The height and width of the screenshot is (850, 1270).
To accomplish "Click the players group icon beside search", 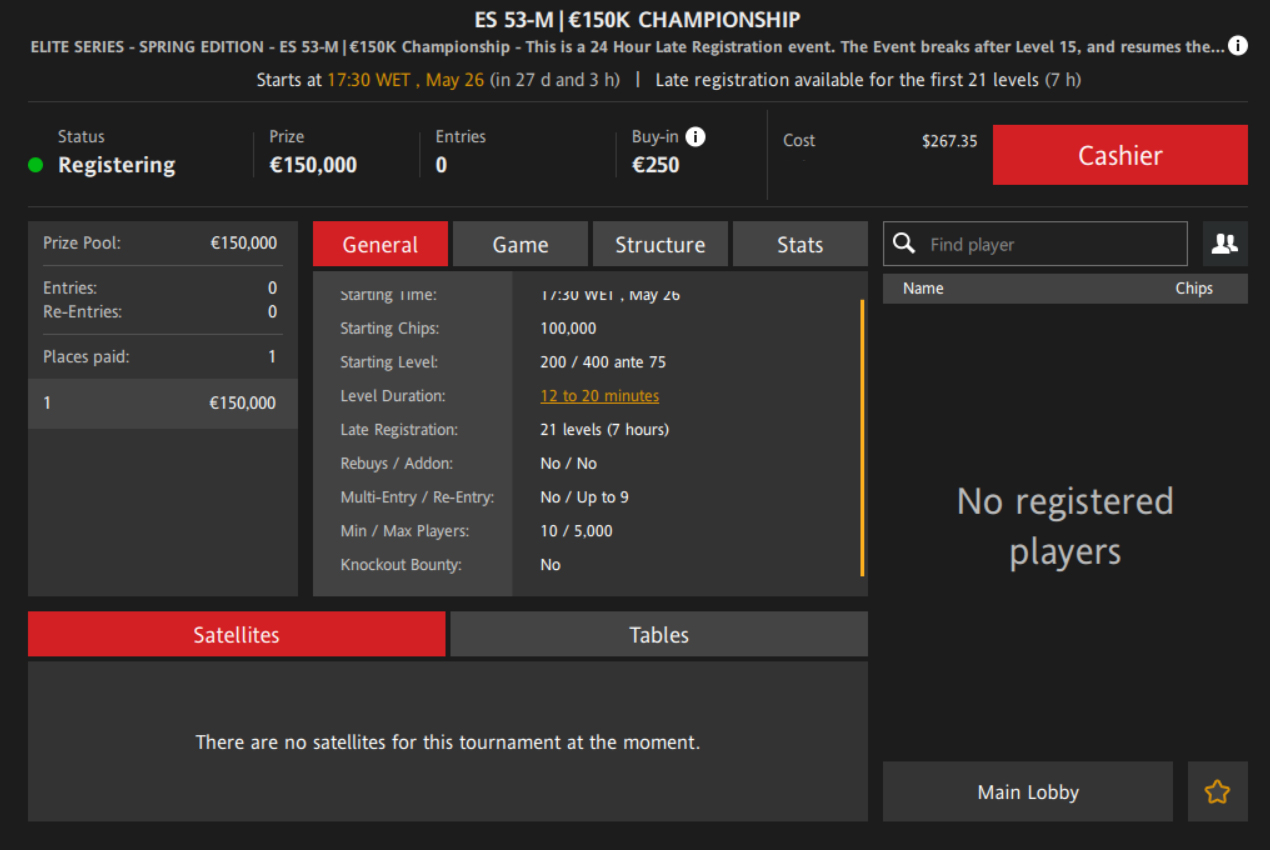I will pos(1225,244).
